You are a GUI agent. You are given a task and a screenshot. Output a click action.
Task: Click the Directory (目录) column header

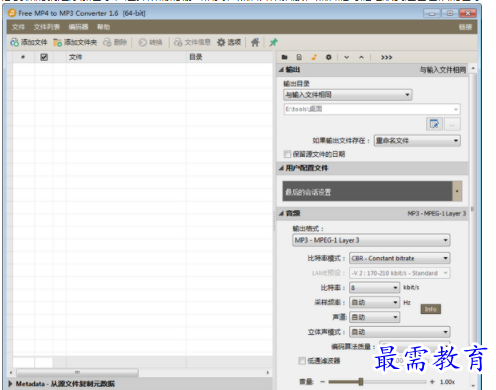(x=230, y=57)
